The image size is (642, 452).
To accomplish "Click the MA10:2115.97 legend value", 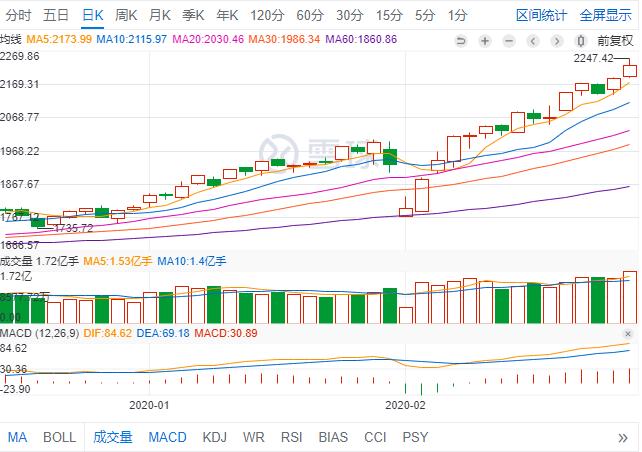I will [x=131, y=40].
